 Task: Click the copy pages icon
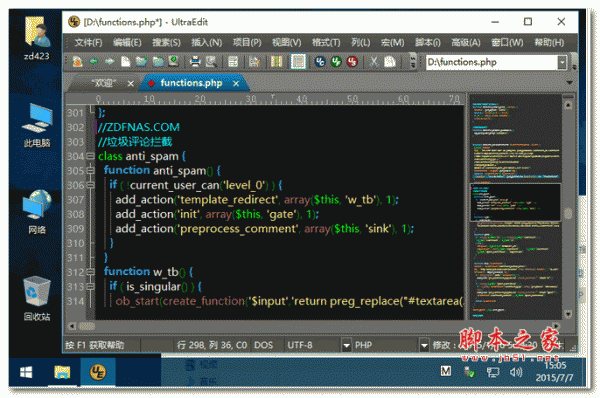pos(390,62)
